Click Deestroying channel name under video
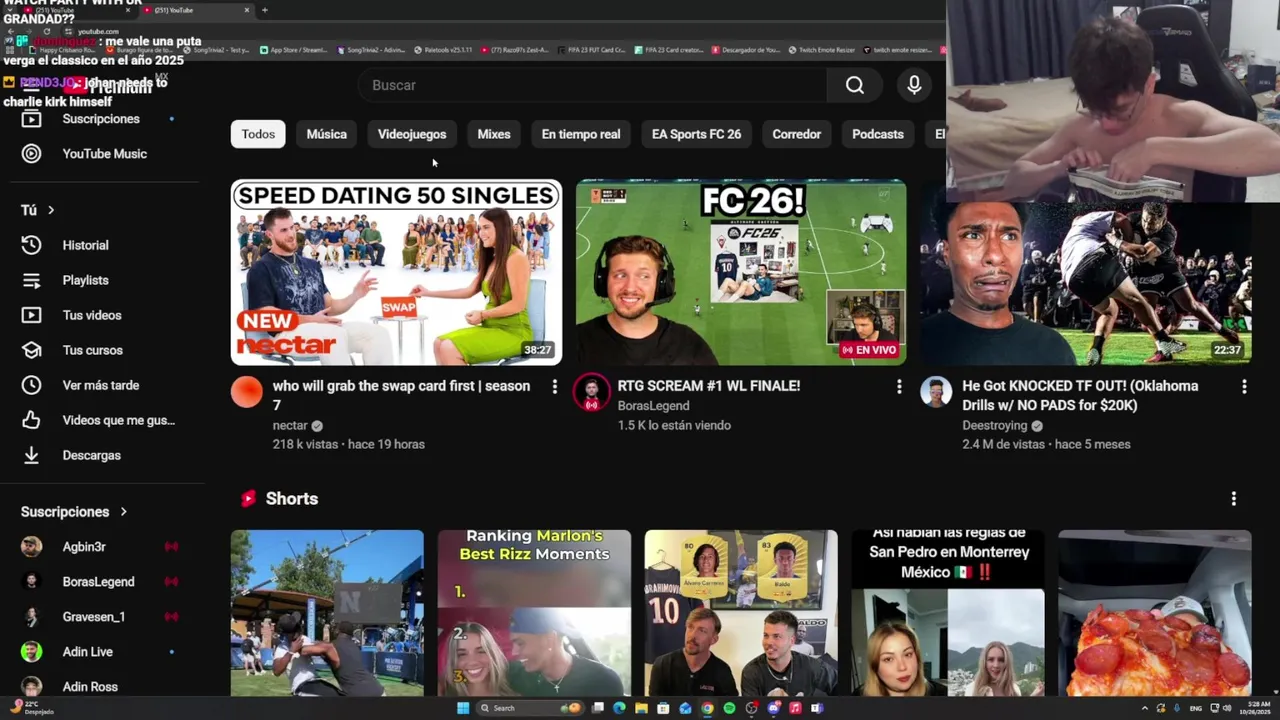The image size is (1280, 720). point(995,425)
